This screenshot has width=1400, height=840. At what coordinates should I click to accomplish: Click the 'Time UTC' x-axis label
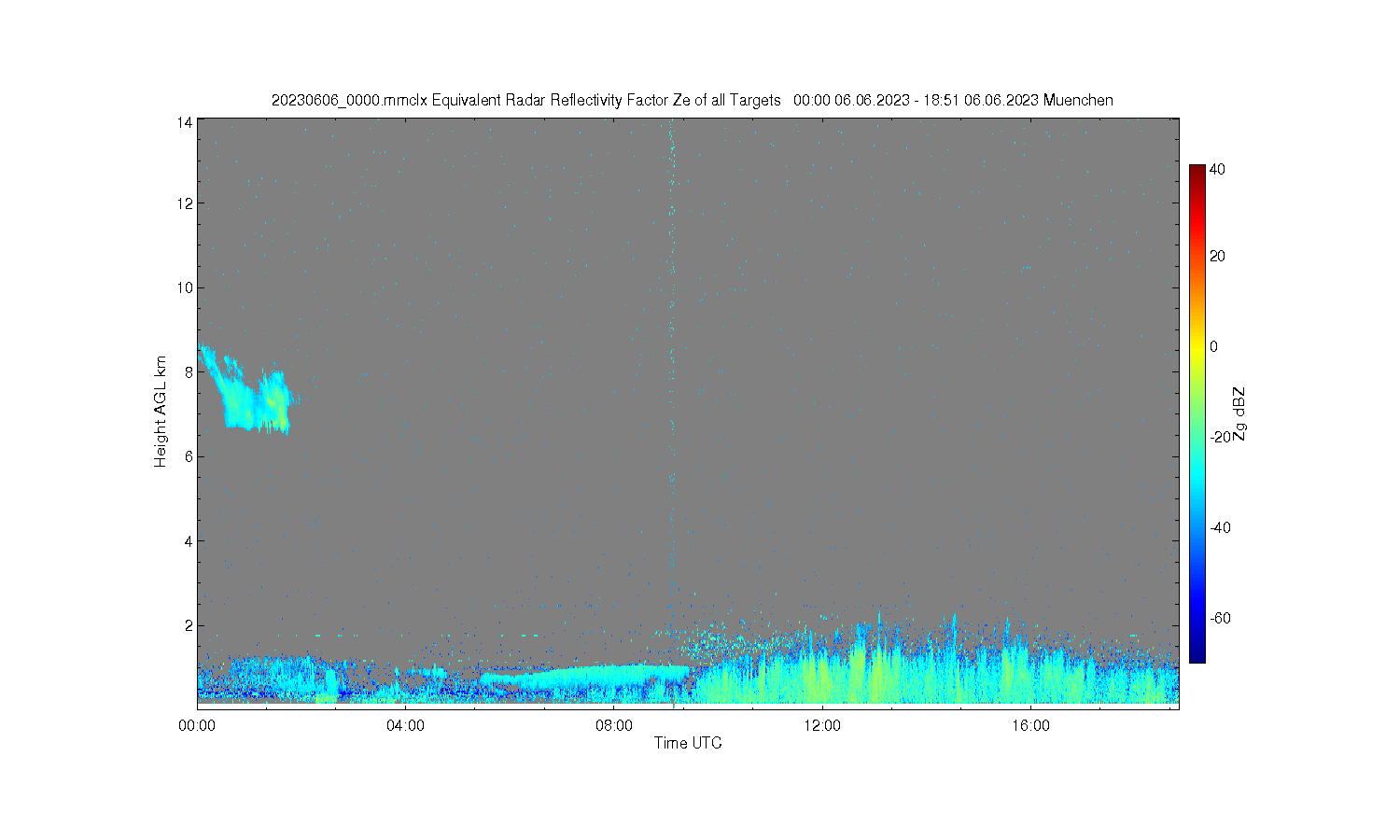click(x=688, y=743)
